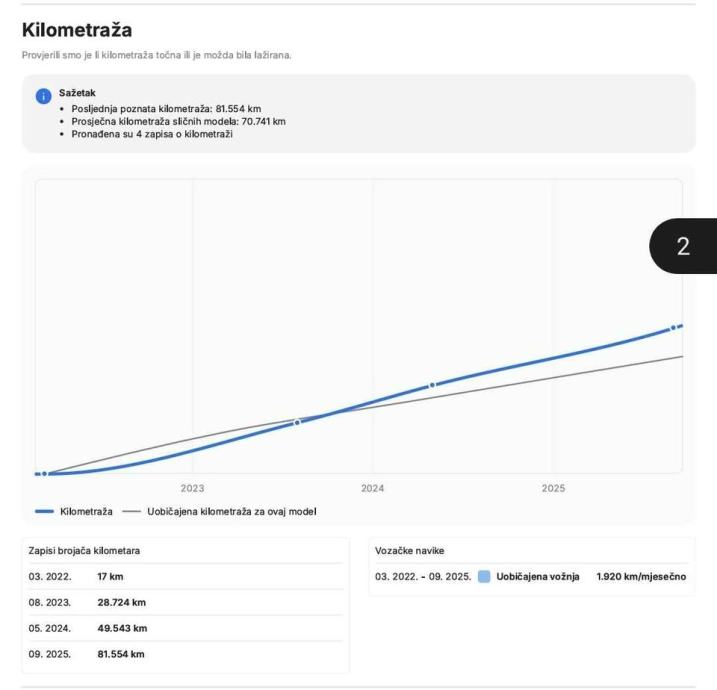
Task: Click the gray line marker in the legend
Action: point(131,511)
